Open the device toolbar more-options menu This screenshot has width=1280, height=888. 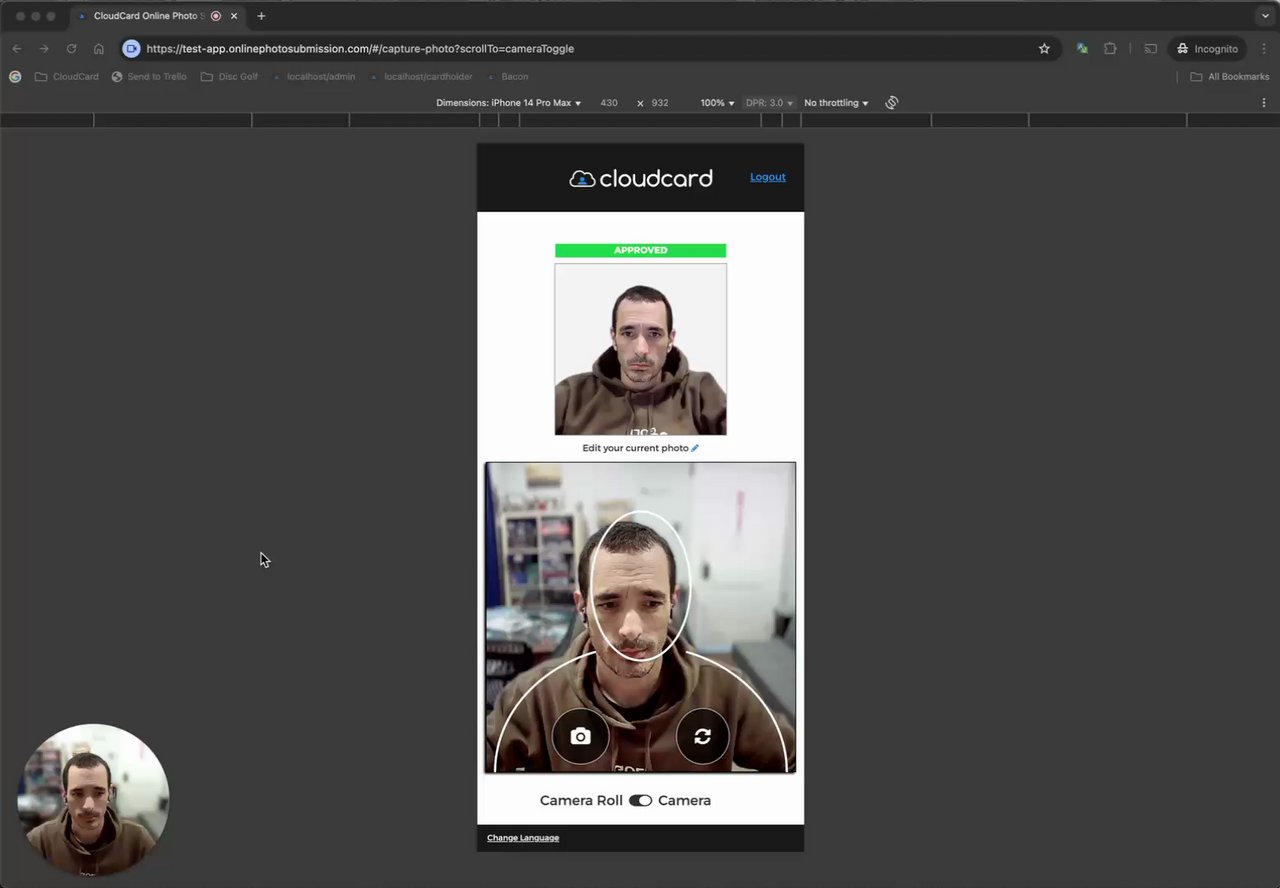[1264, 103]
